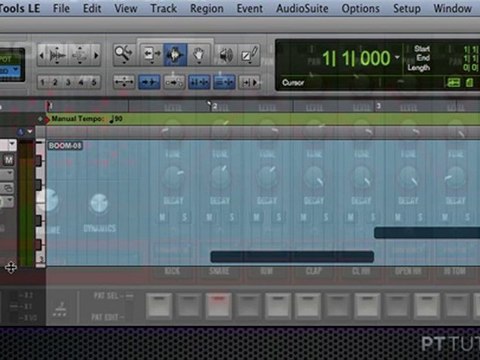Open the Options menu
The image size is (480, 360).
[361, 8]
